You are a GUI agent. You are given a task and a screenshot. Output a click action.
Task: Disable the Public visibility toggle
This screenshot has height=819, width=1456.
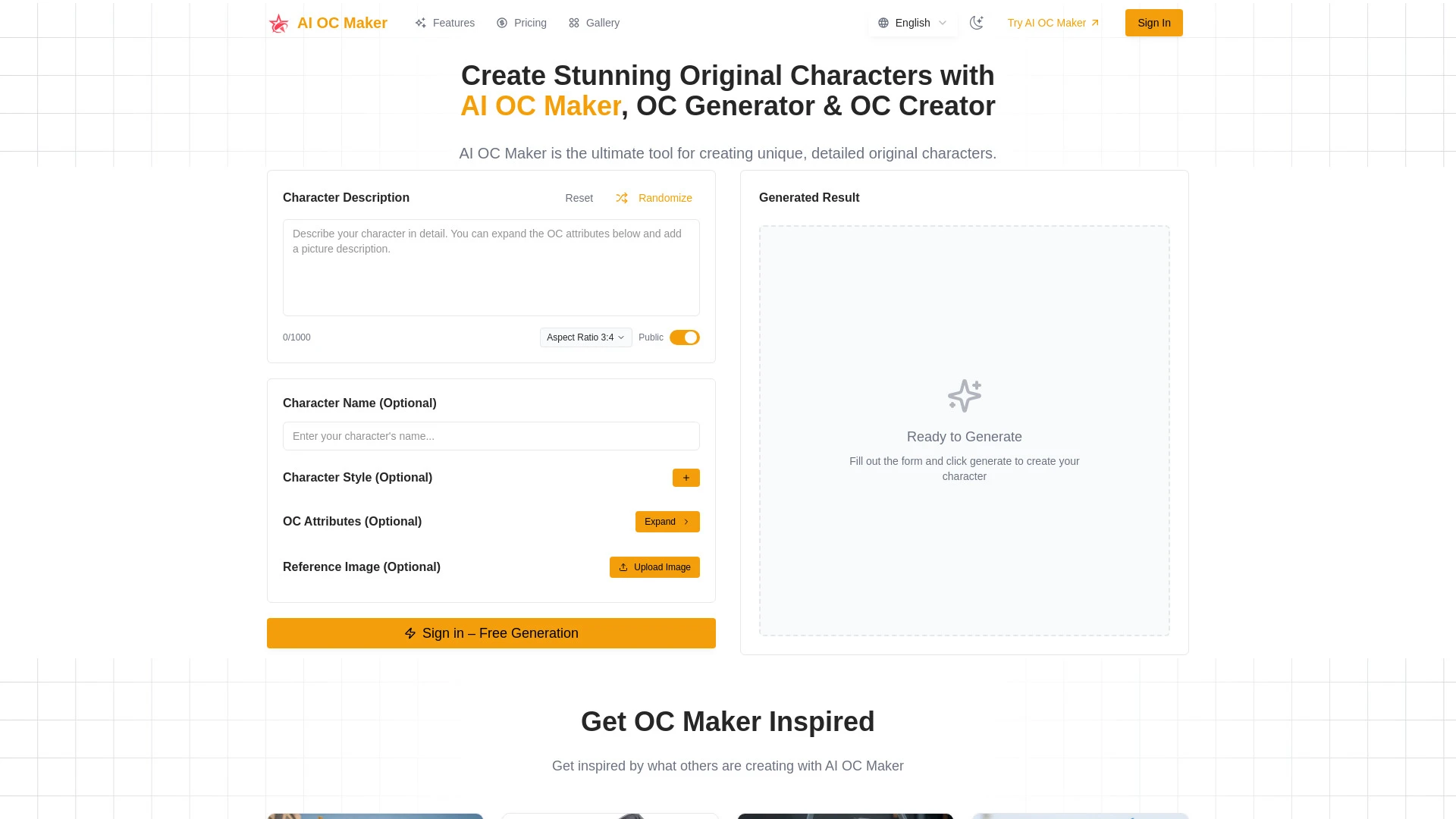684,337
